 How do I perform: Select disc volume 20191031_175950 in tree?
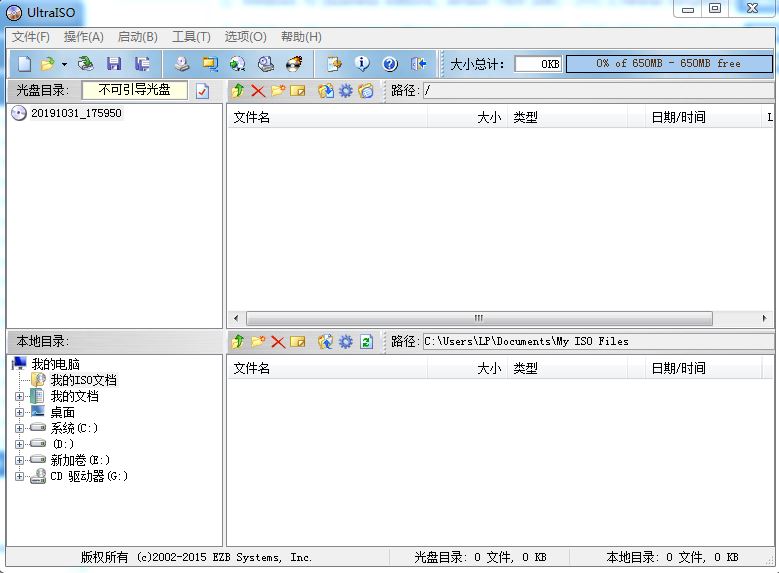click(76, 113)
